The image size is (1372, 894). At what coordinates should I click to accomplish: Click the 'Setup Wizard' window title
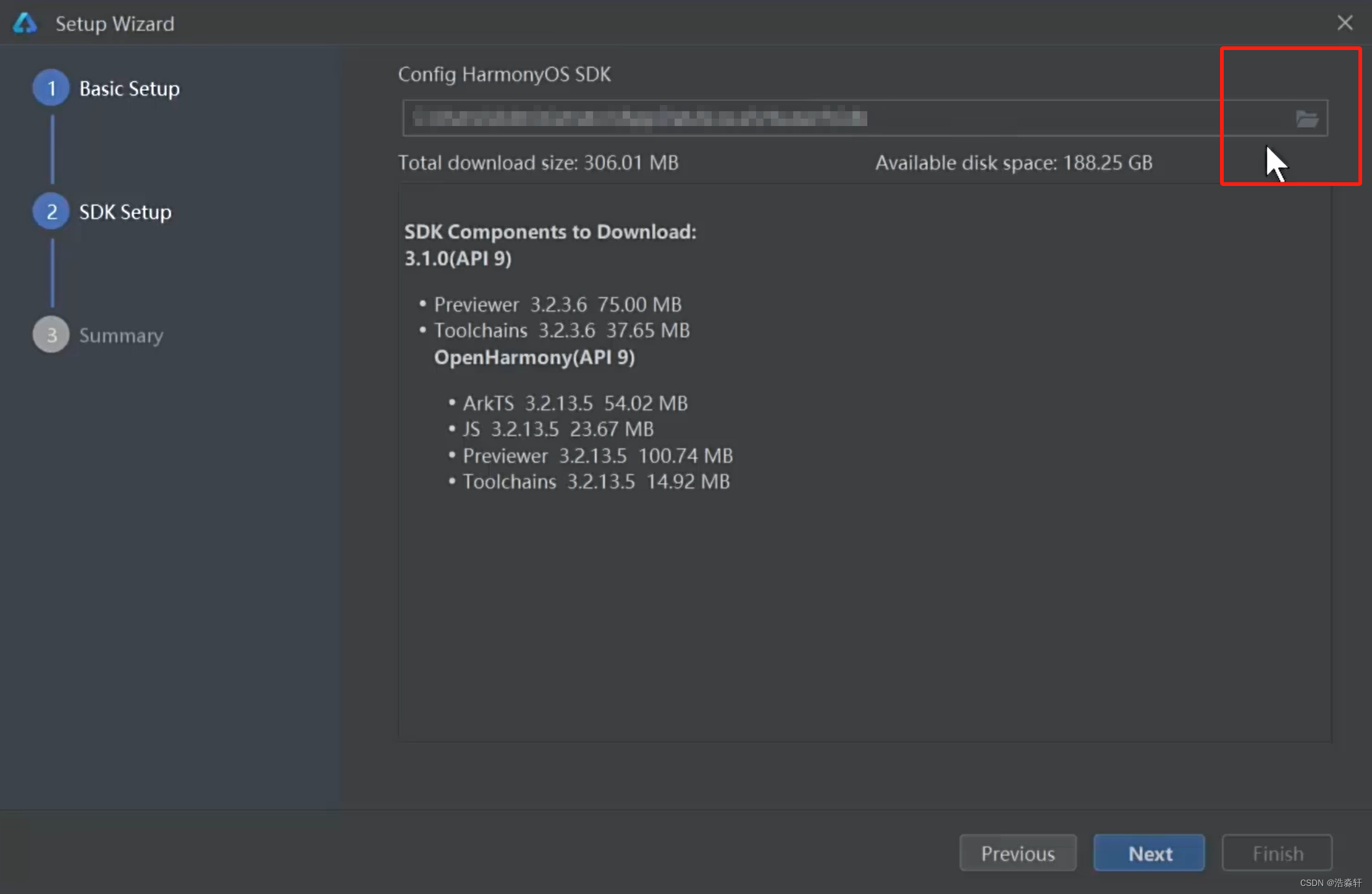115,23
